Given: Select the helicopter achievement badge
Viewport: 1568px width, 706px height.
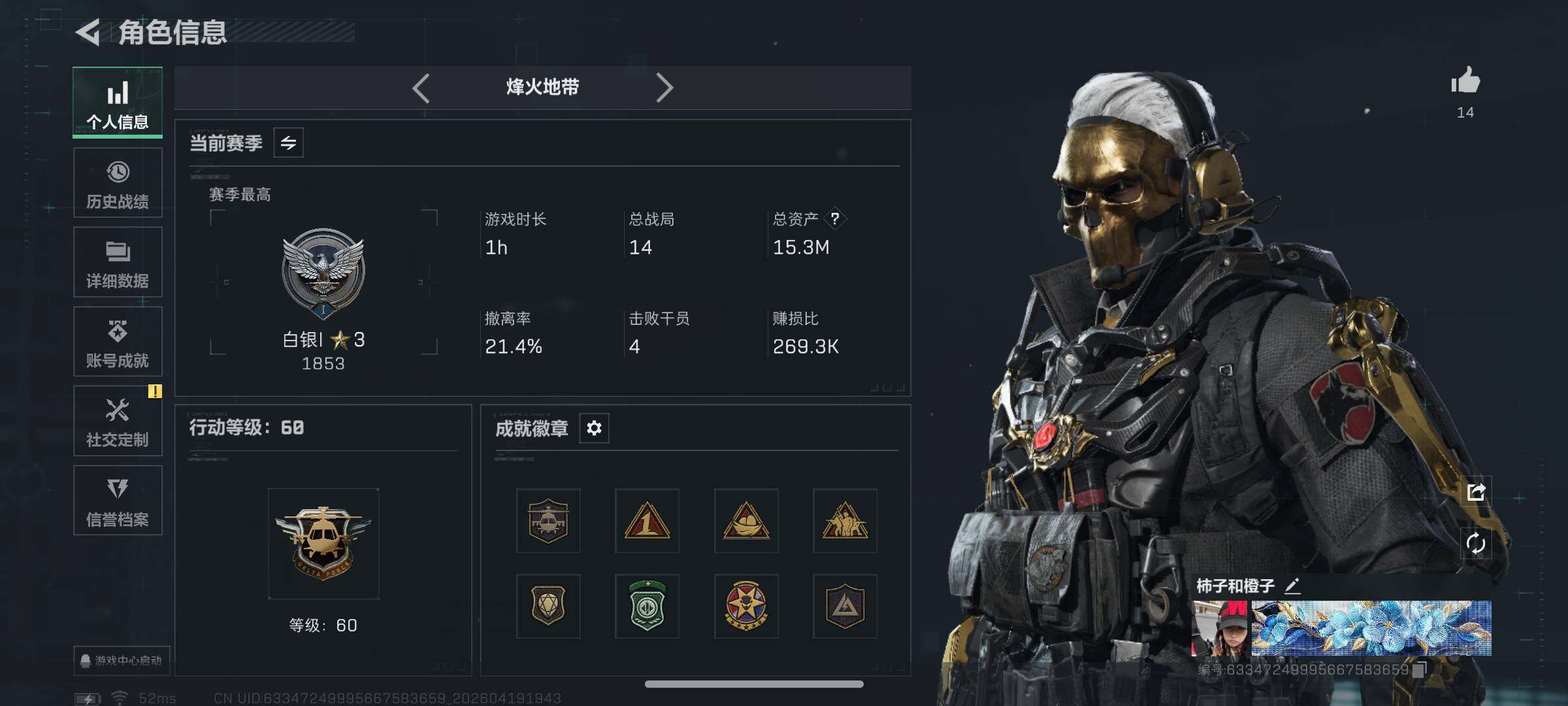Looking at the screenshot, I should point(548,521).
